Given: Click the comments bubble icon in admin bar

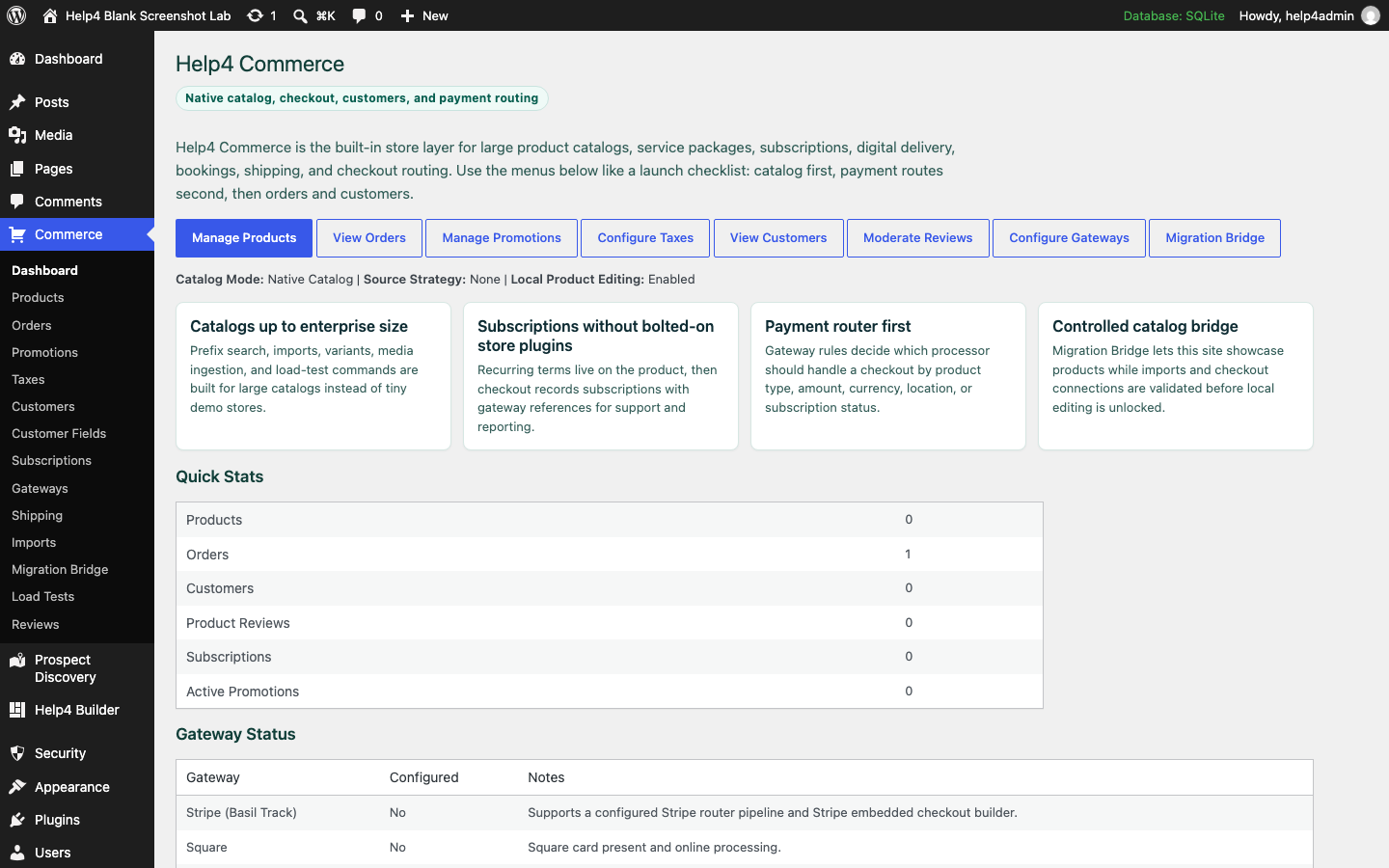Looking at the screenshot, I should [359, 15].
